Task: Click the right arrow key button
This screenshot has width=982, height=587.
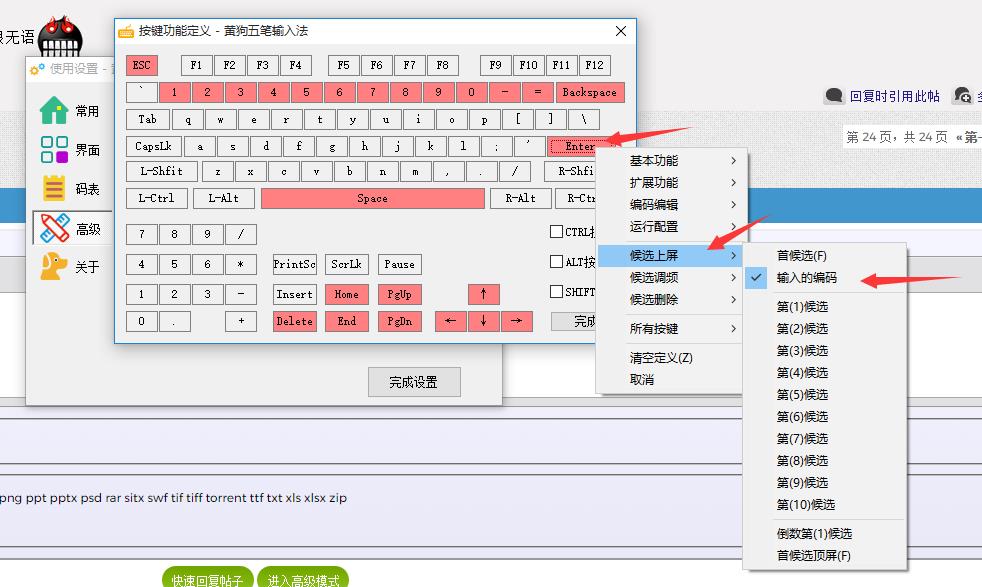Action: click(516, 321)
